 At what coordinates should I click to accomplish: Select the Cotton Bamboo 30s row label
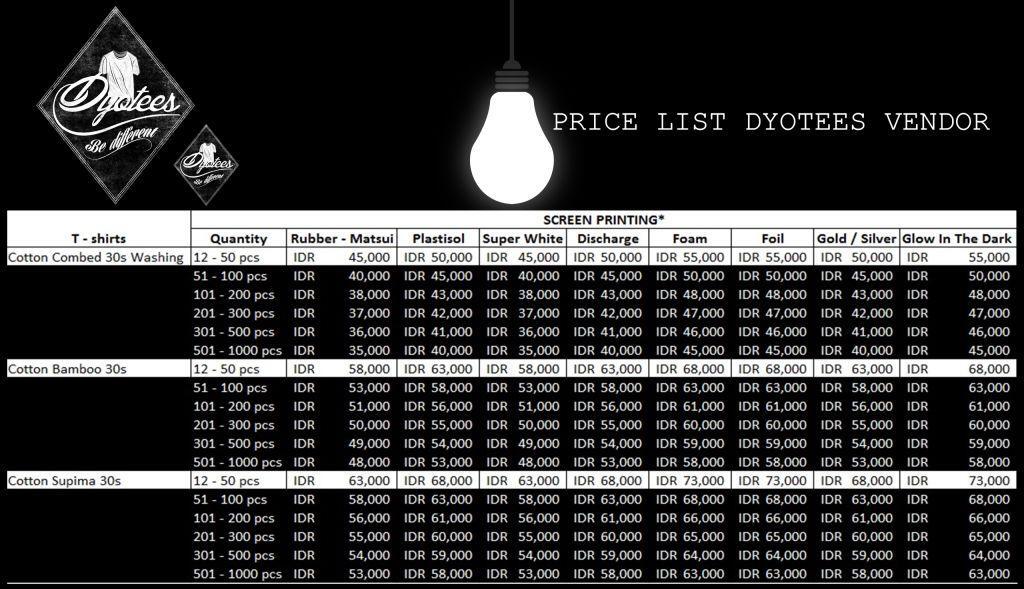67,369
